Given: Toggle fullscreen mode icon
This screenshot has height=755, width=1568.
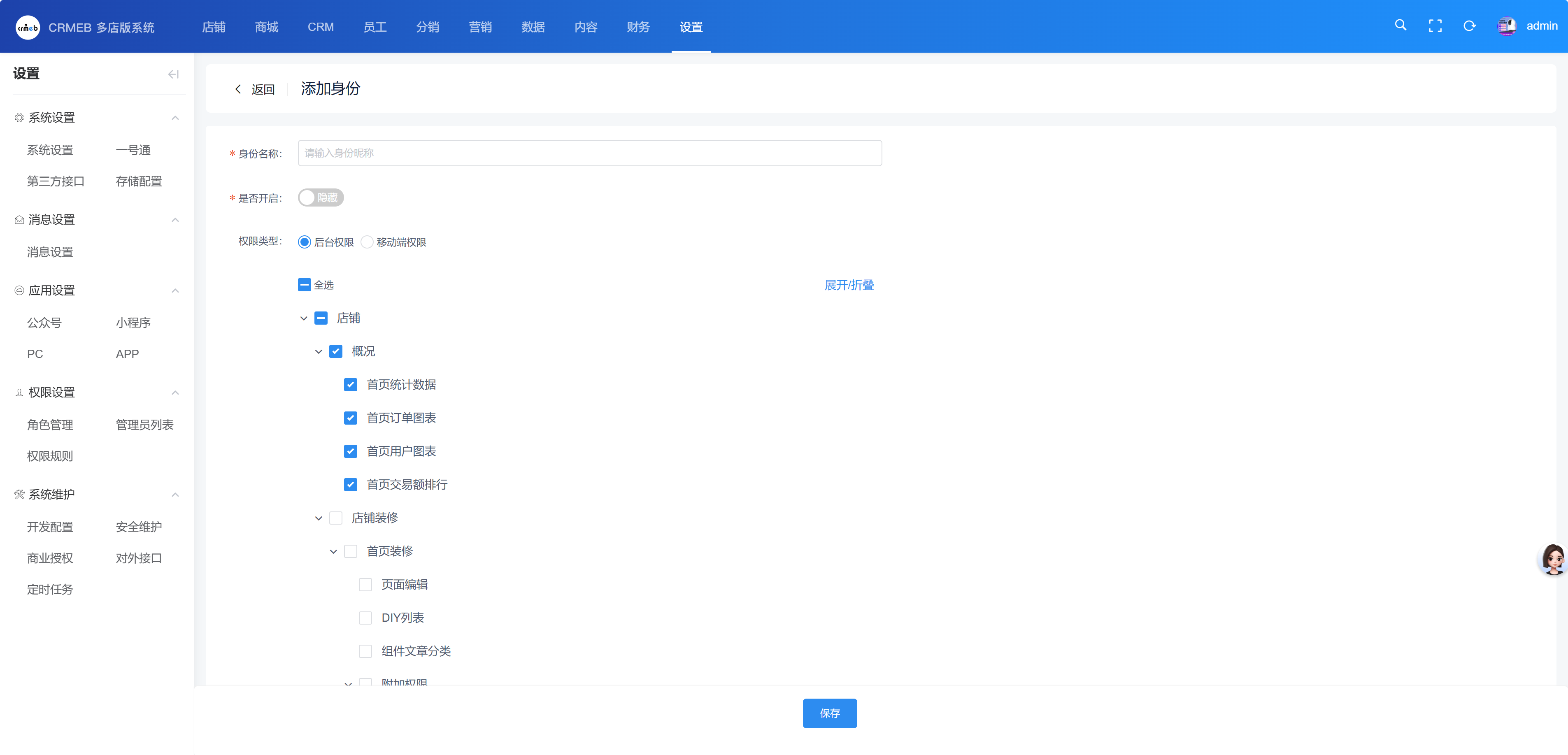Looking at the screenshot, I should (1435, 26).
